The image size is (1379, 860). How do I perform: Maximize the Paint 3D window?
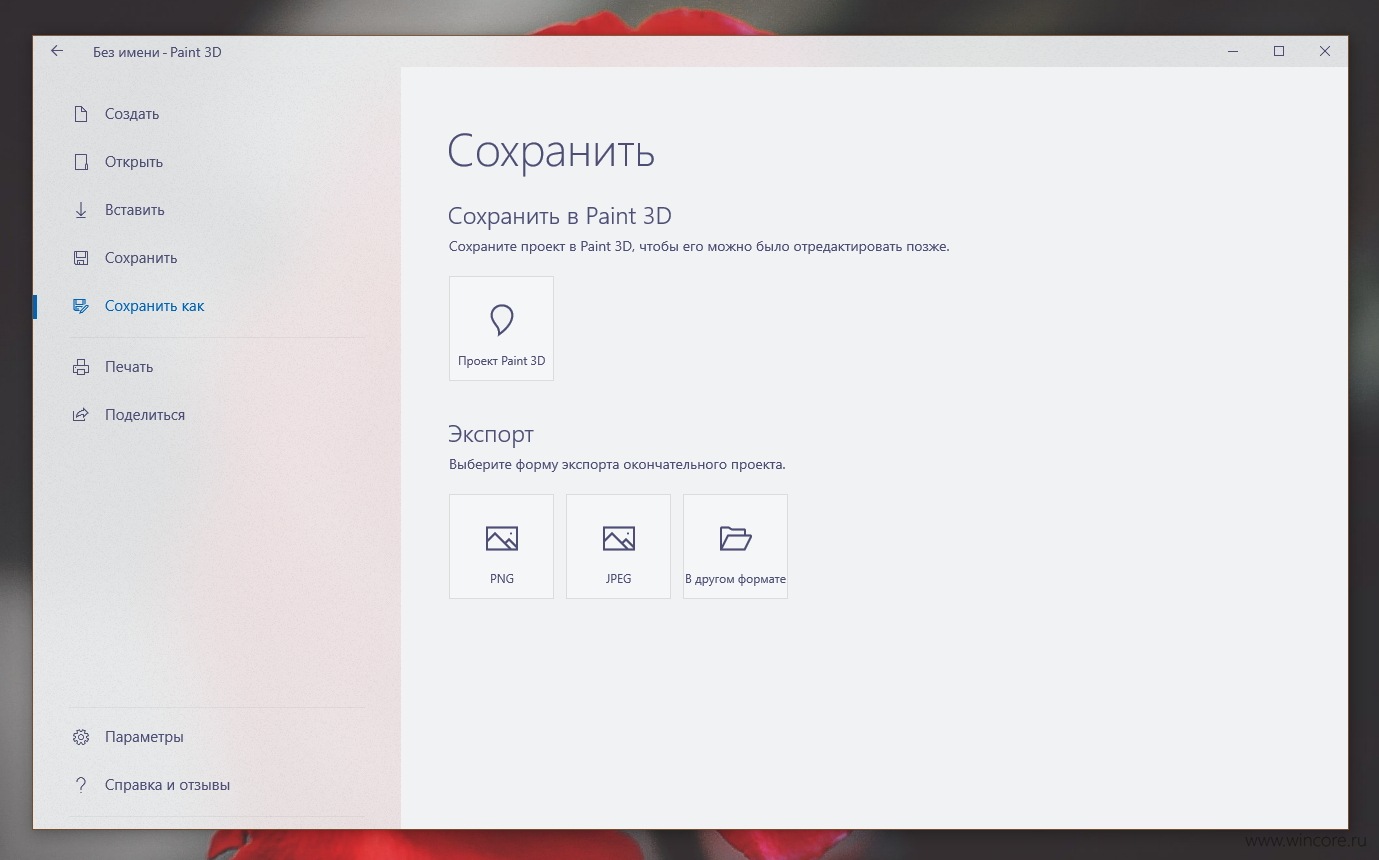coord(1278,51)
